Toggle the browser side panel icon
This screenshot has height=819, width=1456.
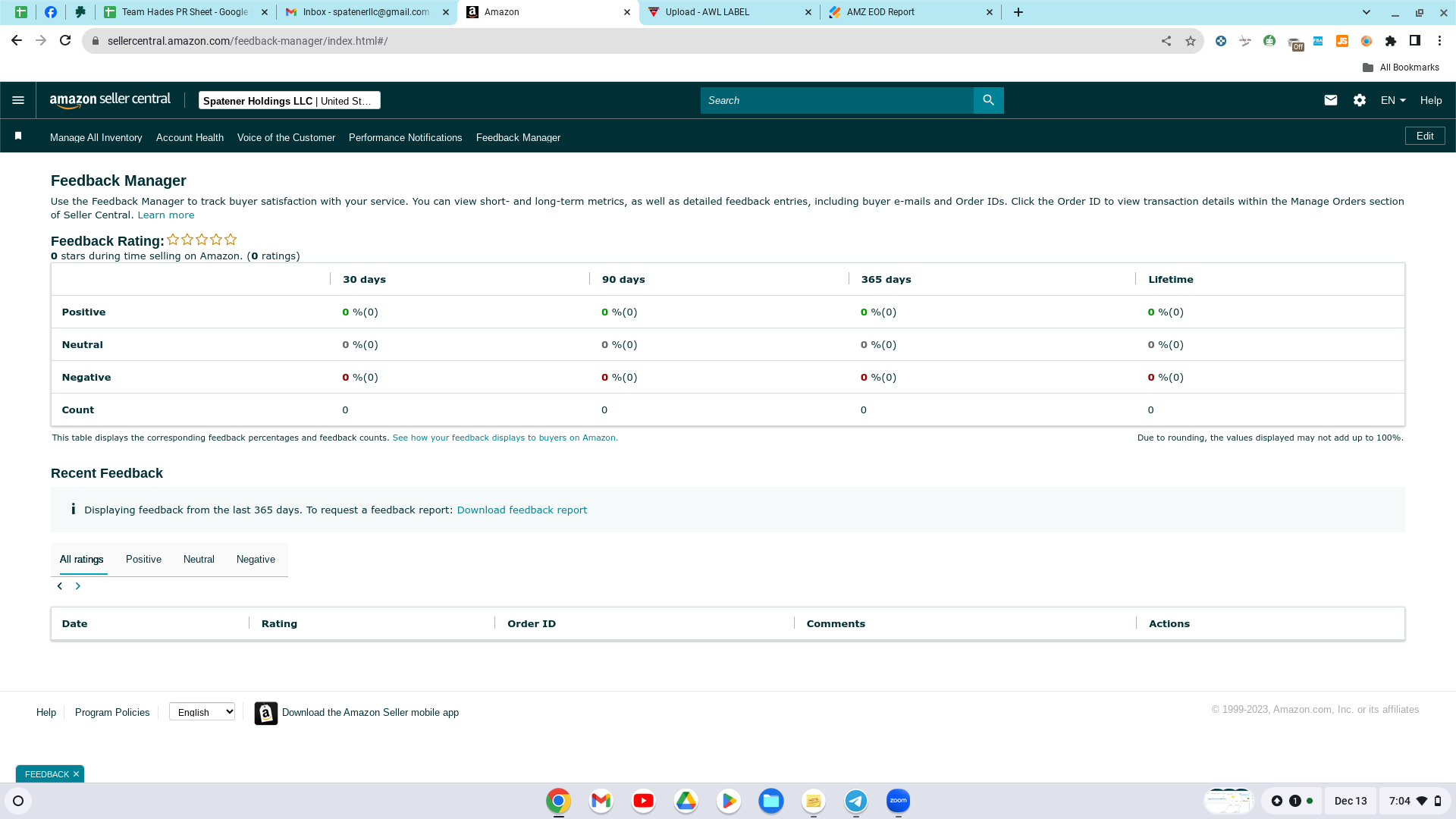pyautogui.click(x=1415, y=41)
